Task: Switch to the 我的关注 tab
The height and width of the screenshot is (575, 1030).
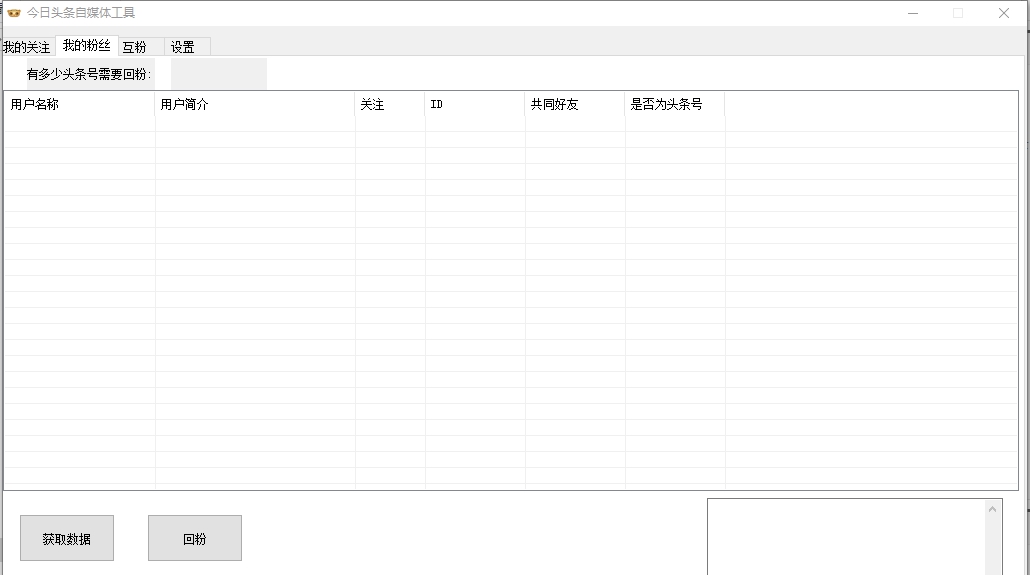Action: (x=27, y=47)
